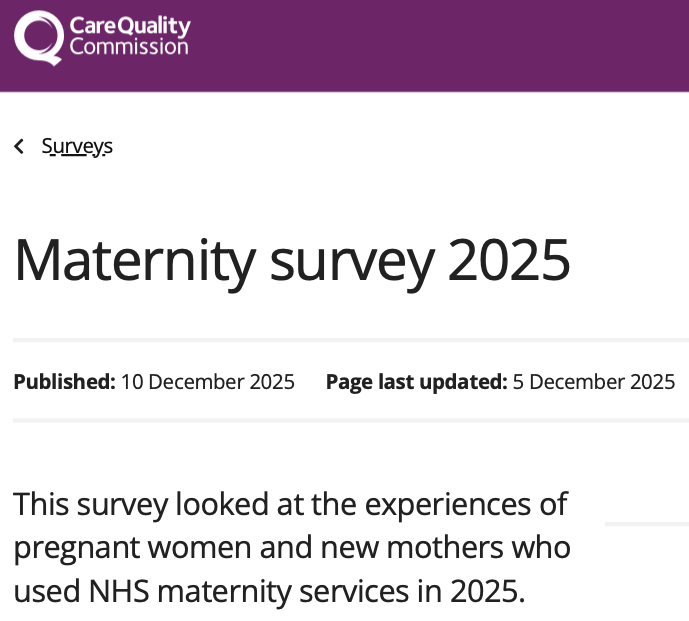Click "2025" in the main page heading
689x621 pixels.
[508, 258]
